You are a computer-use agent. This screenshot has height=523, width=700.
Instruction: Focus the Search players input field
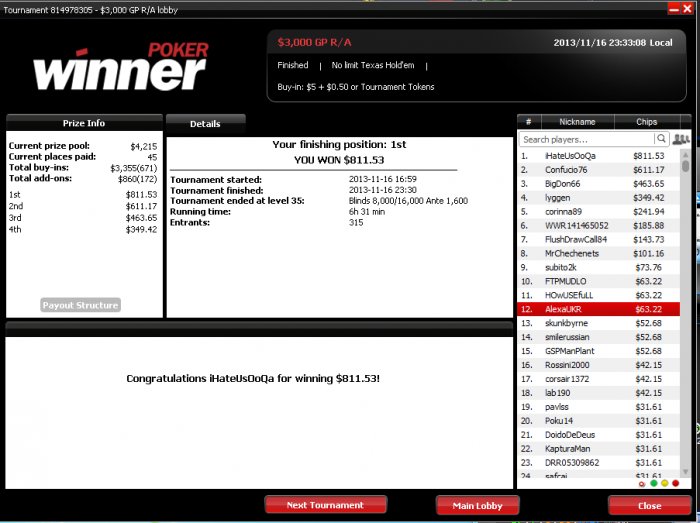pos(587,139)
